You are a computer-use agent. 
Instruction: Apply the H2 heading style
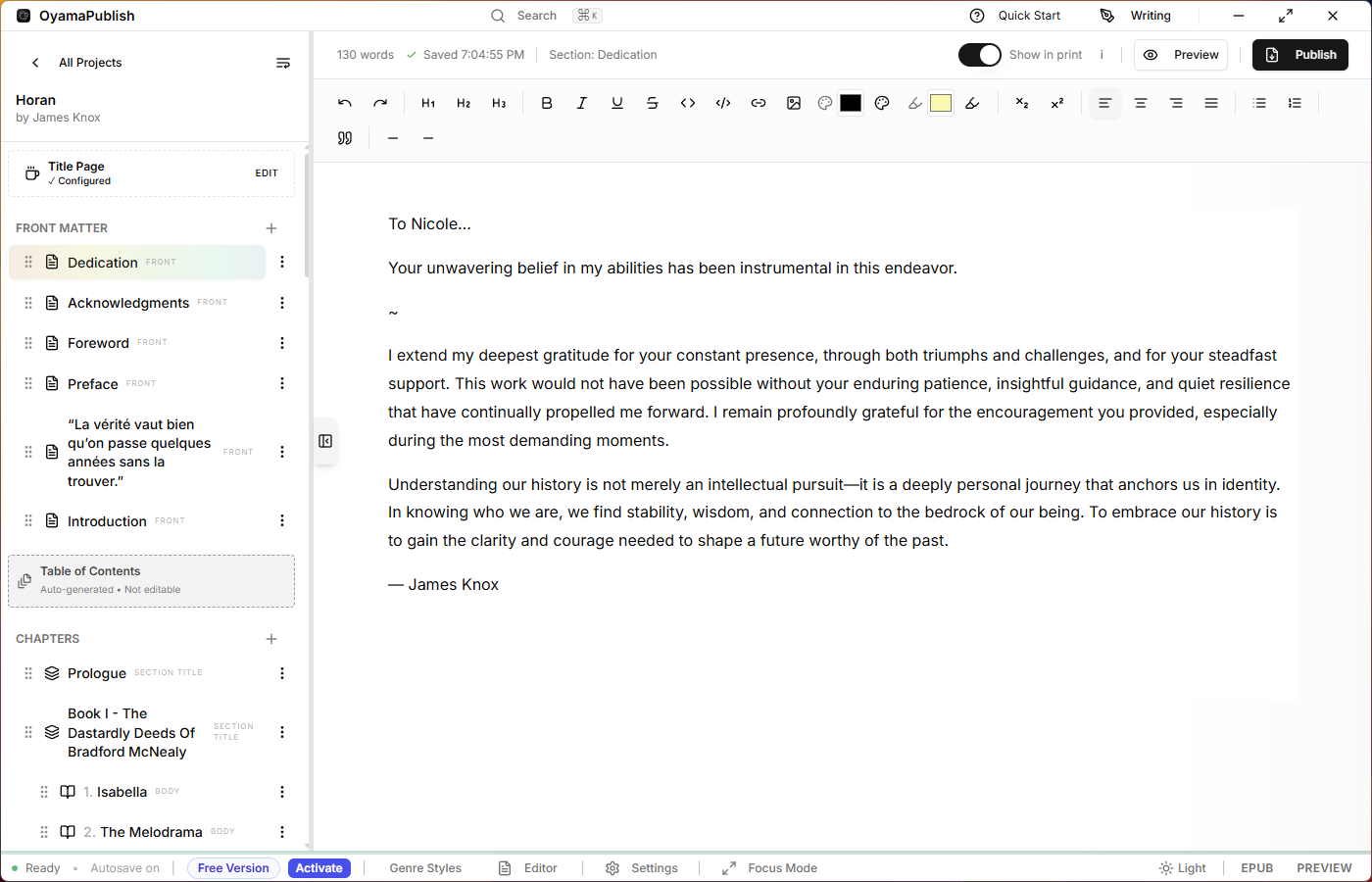463,102
